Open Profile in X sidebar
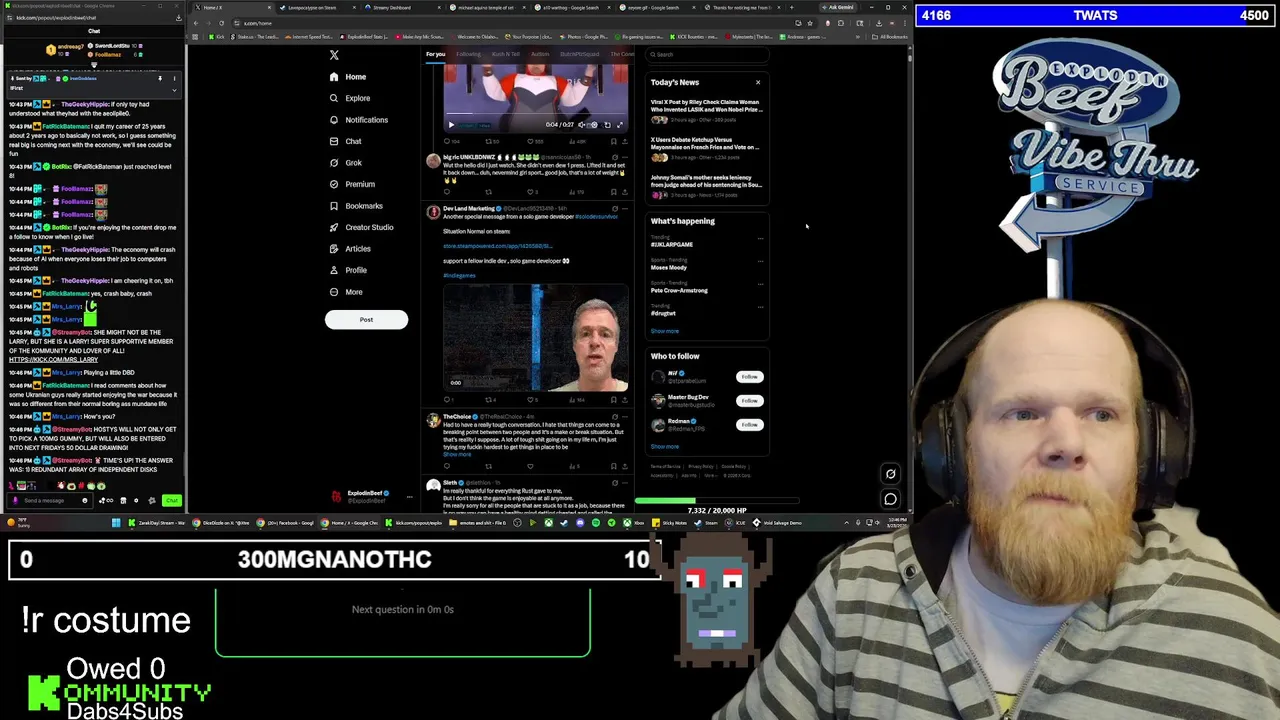 tap(348, 270)
